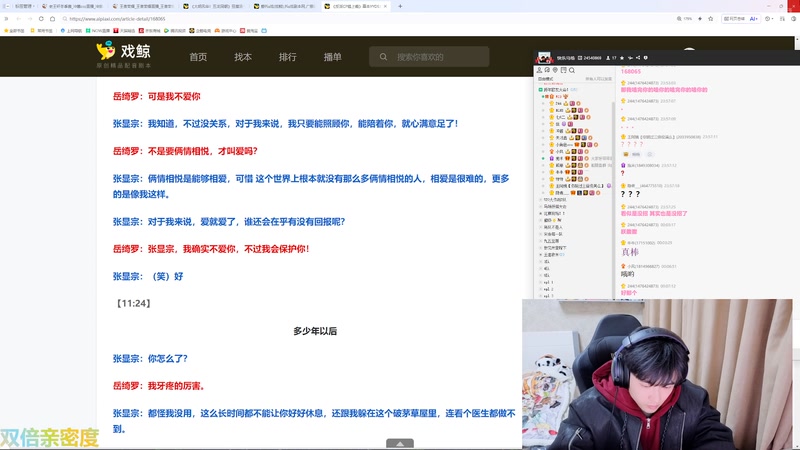800x450 pixels.
Task: Search members with magnifier in channel toolbar
Action: tap(572, 70)
